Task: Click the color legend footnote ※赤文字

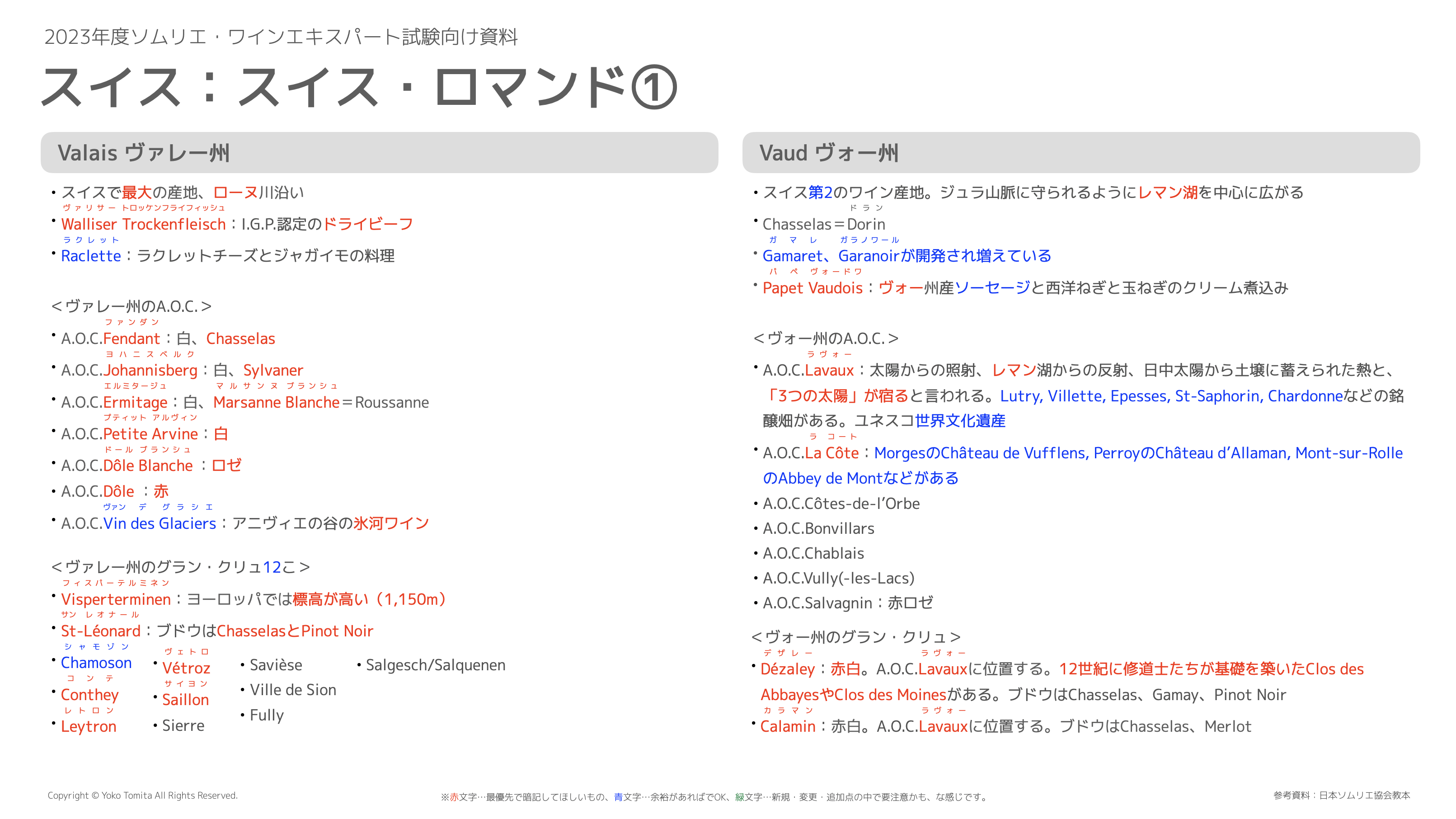Action: (x=714, y=797)
